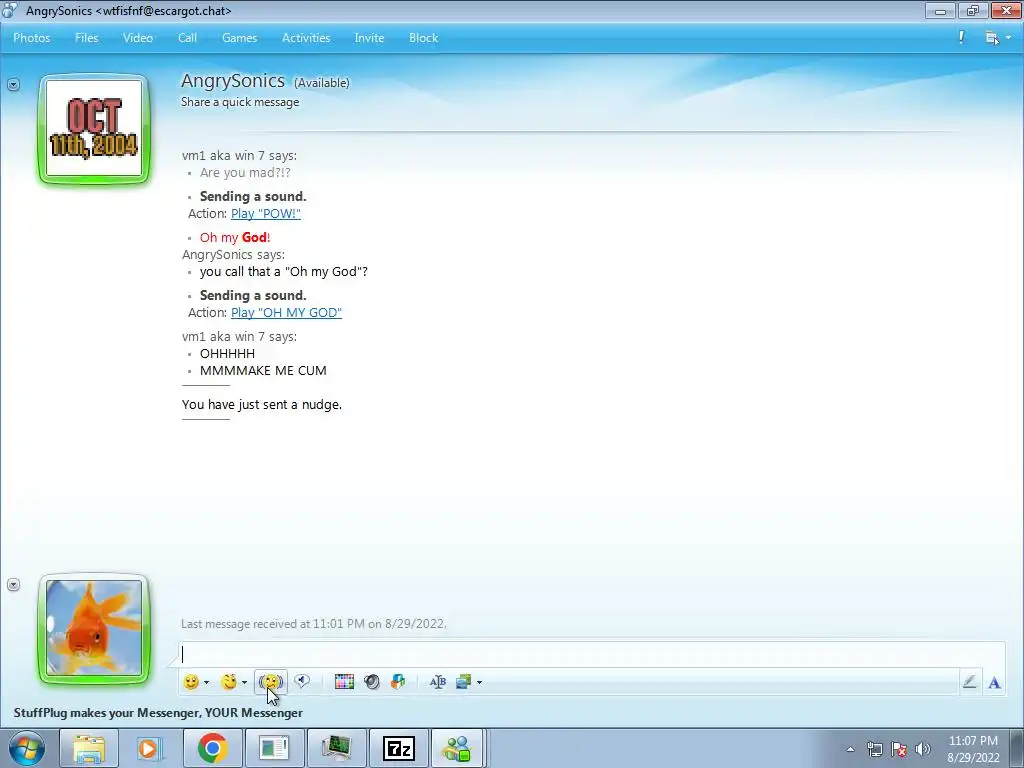The width and height of the screenshot is (1024, 768).
Task: Click your goldfish display picture
Action: (94, 628)
